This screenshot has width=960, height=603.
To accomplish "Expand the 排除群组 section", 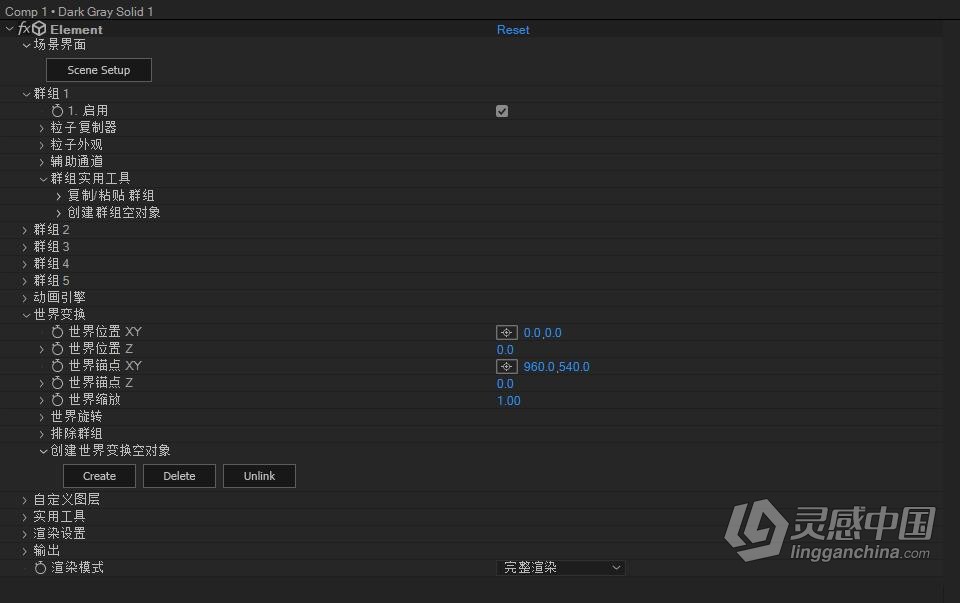I will point(42,434).
